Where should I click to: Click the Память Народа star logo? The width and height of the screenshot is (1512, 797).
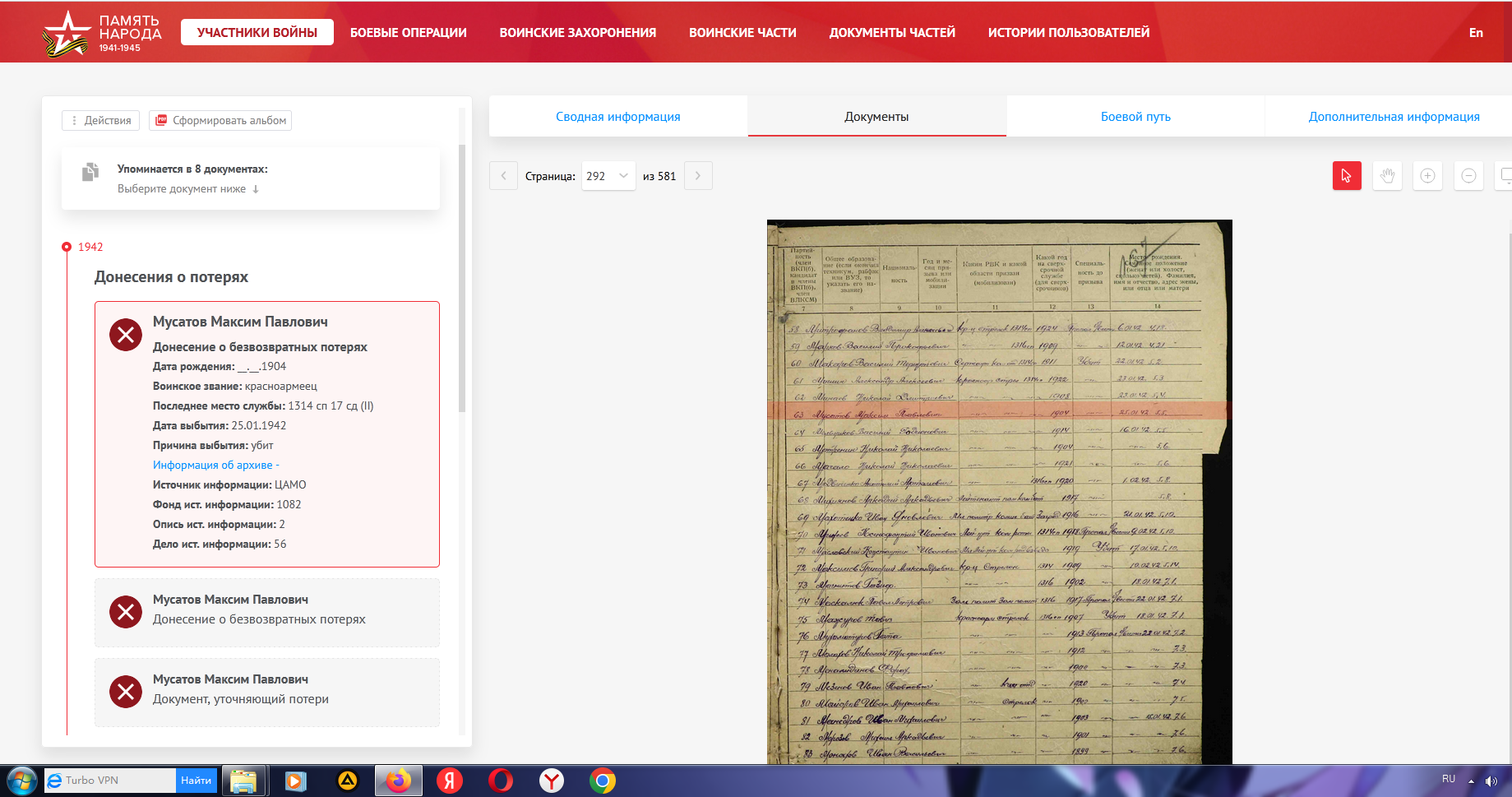click(66, 35)
